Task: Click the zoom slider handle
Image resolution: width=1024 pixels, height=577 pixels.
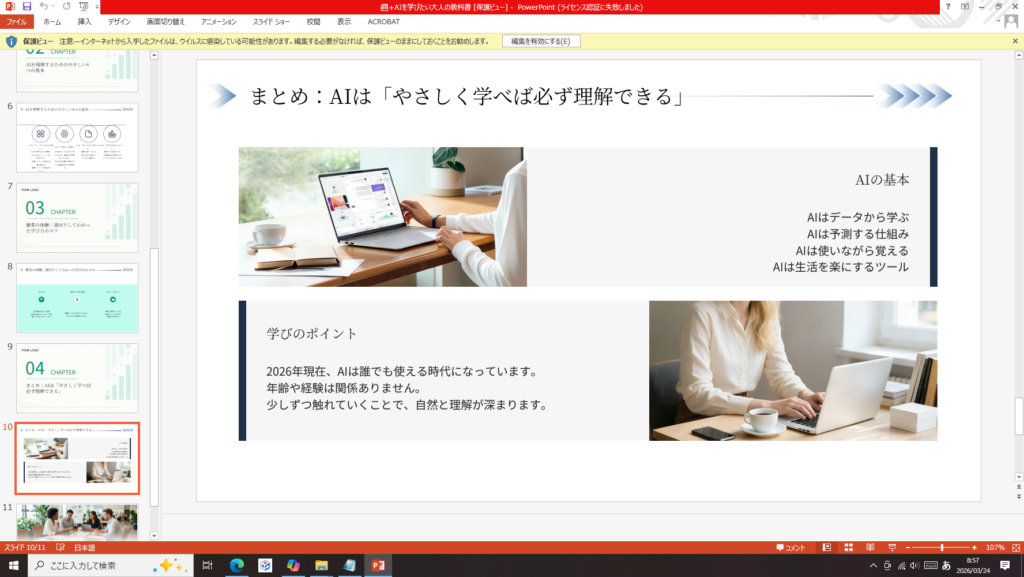Action: [x=941, y=548]
